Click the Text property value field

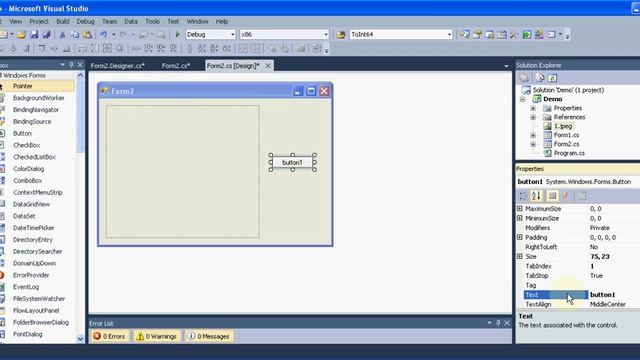(x=613, y=295)
